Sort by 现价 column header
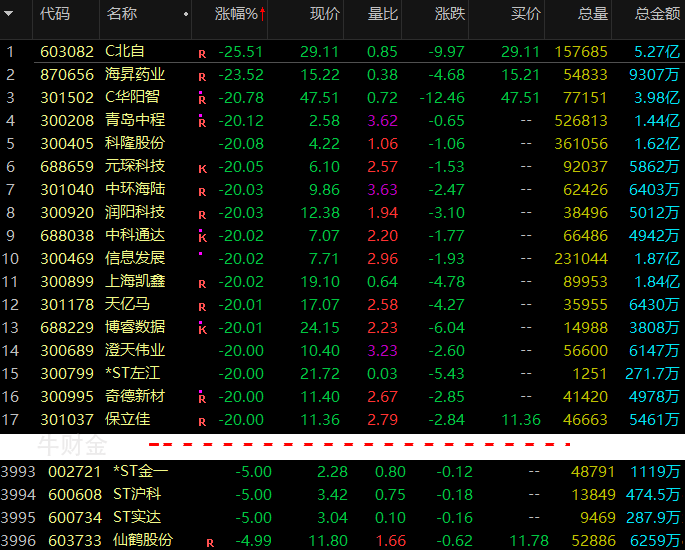 click(325, 14)
